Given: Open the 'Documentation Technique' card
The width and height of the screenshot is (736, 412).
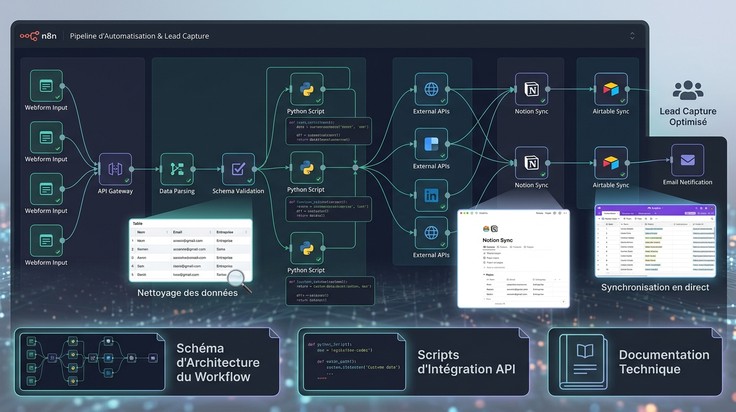Looking at the screenshot, I should [635, 362].
